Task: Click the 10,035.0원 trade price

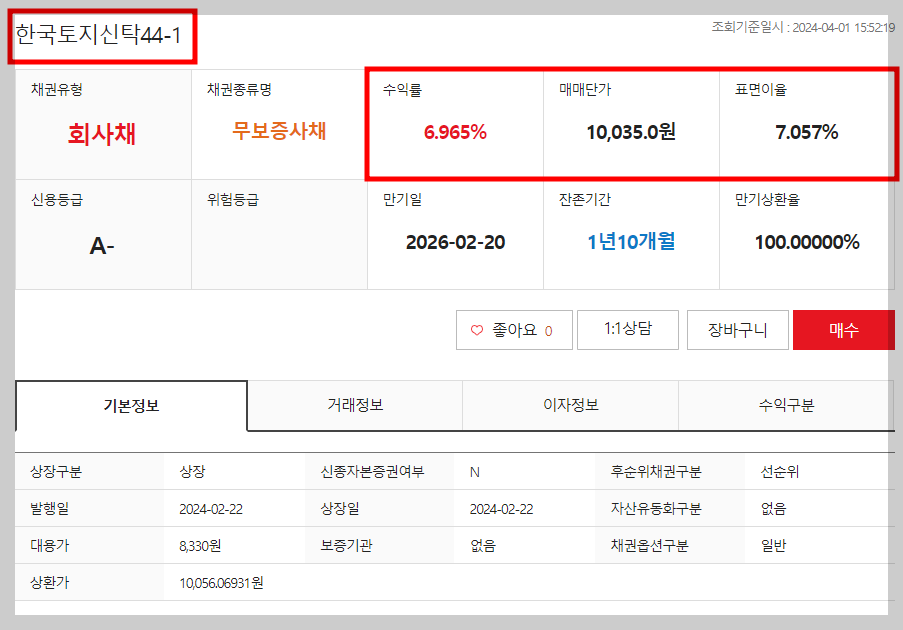Action: coord(631,132)
